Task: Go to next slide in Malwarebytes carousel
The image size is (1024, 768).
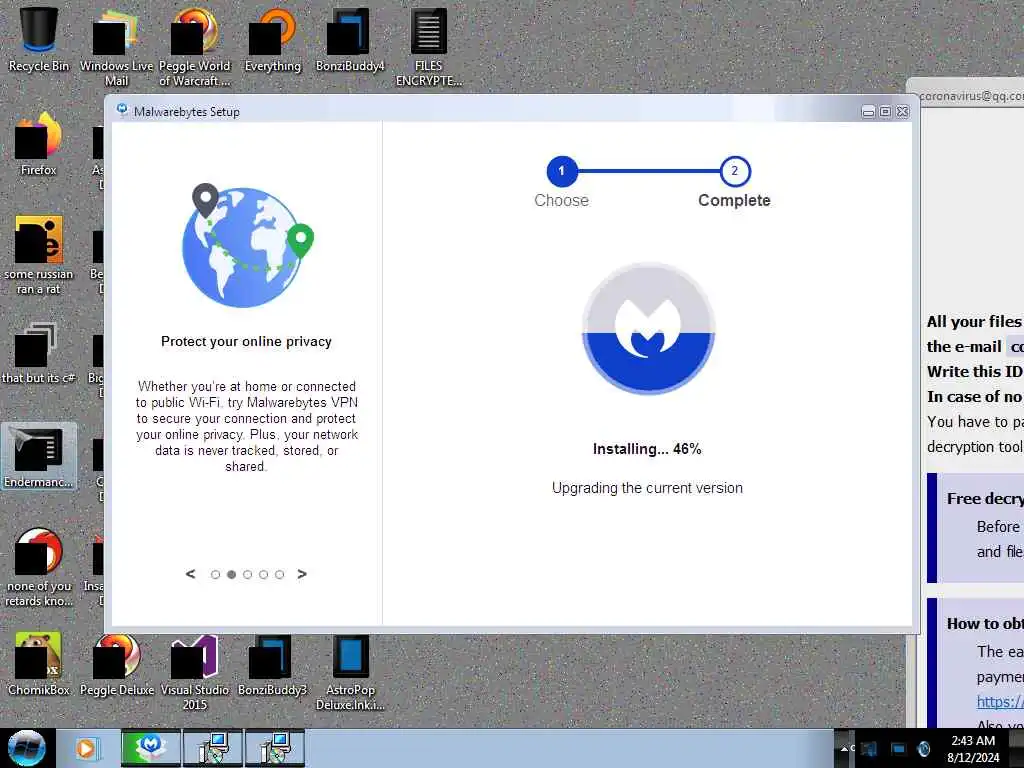Action: coord(302,574)
